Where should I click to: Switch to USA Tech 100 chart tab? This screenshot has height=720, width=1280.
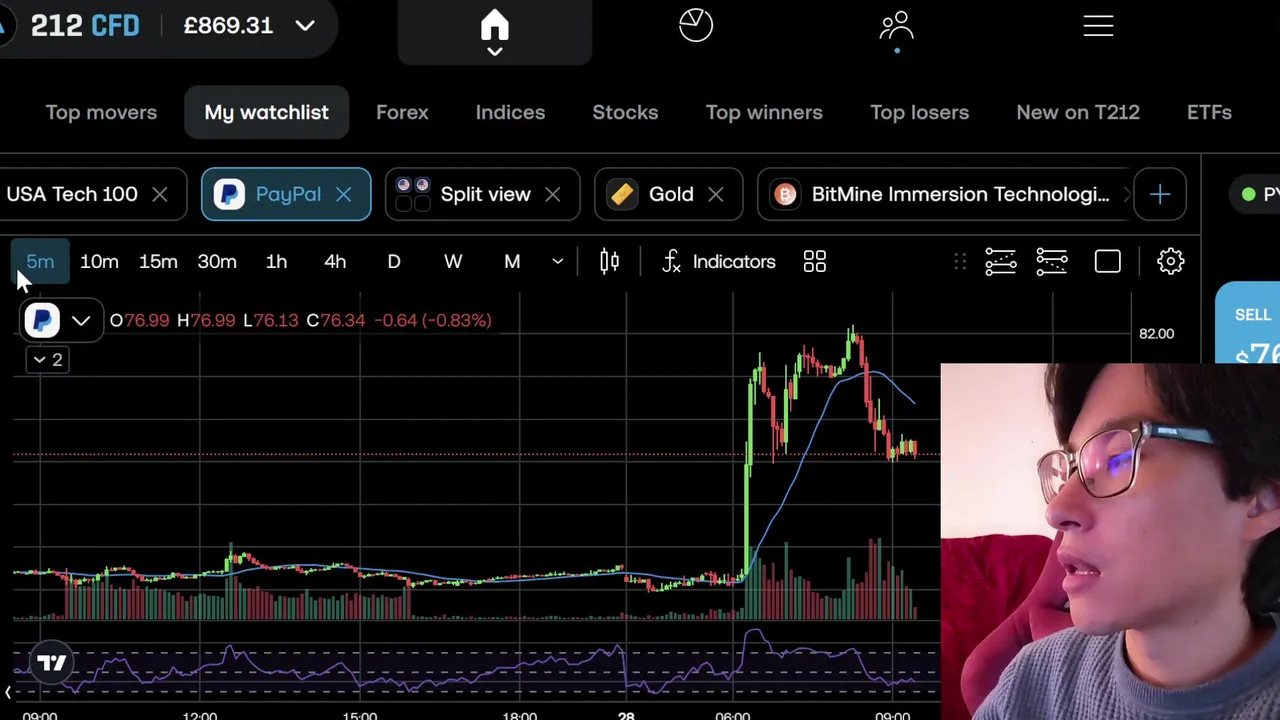pos(72,194)
